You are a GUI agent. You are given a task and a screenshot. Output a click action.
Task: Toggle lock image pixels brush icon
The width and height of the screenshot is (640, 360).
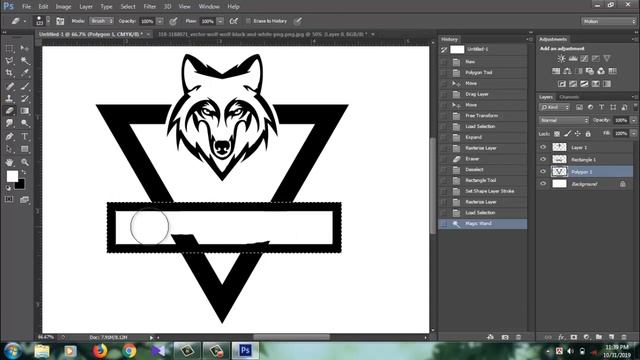pyautogui.click(x=567, y=133)
